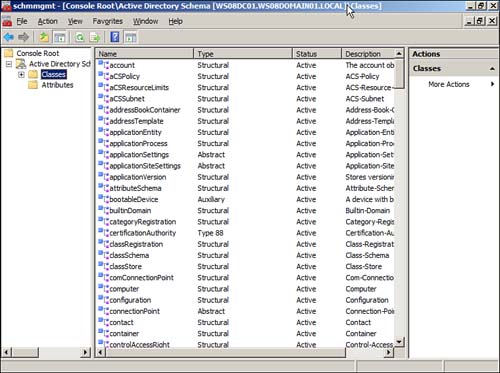This screenshot has width=500, height=373.
Task: Click the MMC document icon beside File menu
Action: 7,21
